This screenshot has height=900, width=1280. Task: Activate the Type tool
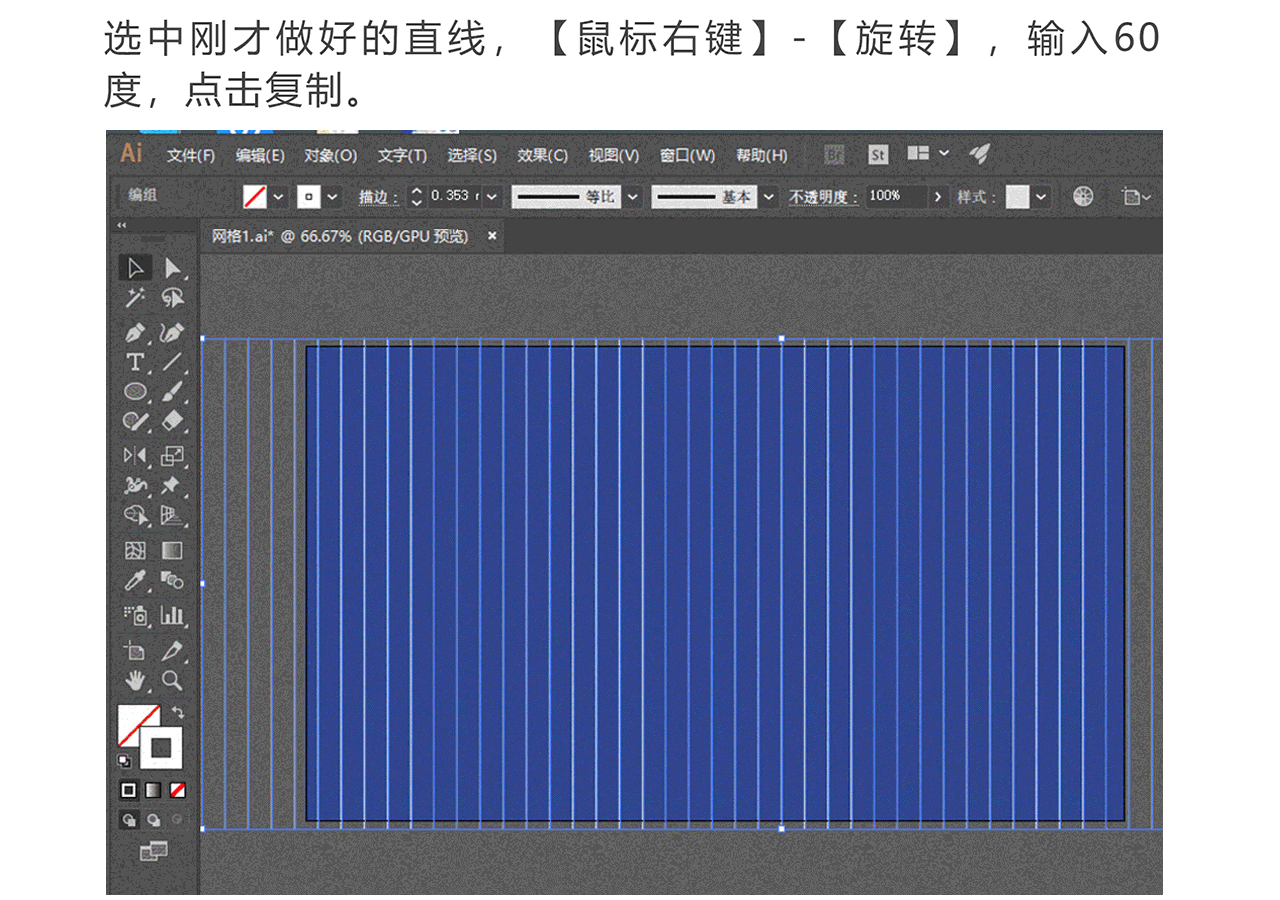click(x=135, y=362)
